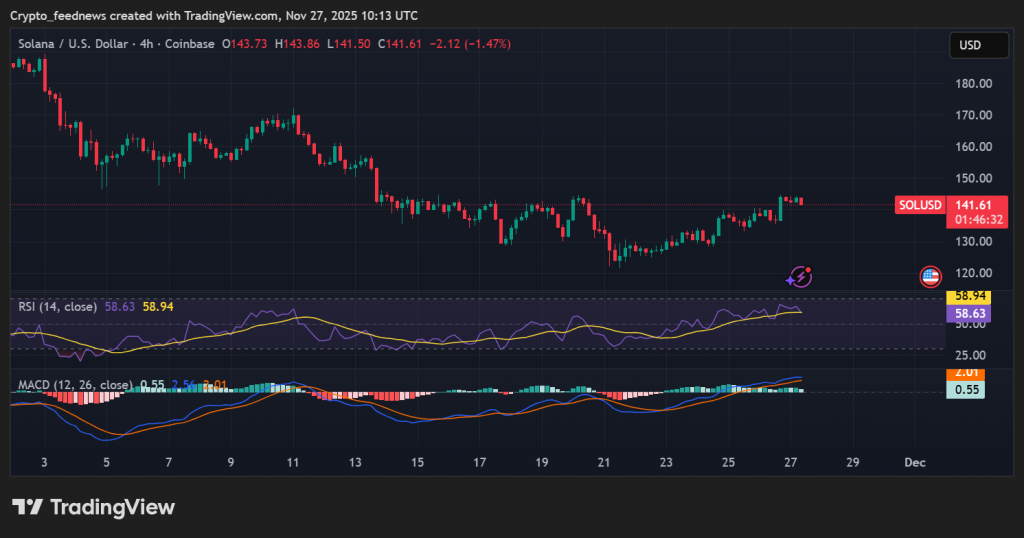Click the RSI 58.94 yellow axis label
The image size is (1024, 538).
(969, 297)
